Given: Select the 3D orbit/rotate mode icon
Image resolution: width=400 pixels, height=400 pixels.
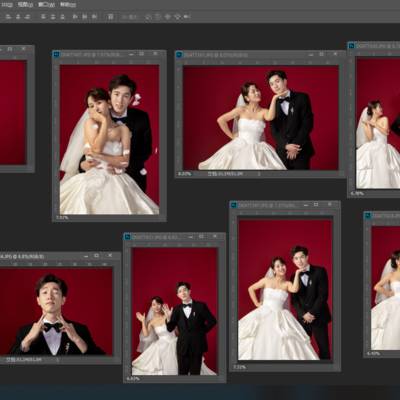Looking at the screenshot, I should 148,17.
